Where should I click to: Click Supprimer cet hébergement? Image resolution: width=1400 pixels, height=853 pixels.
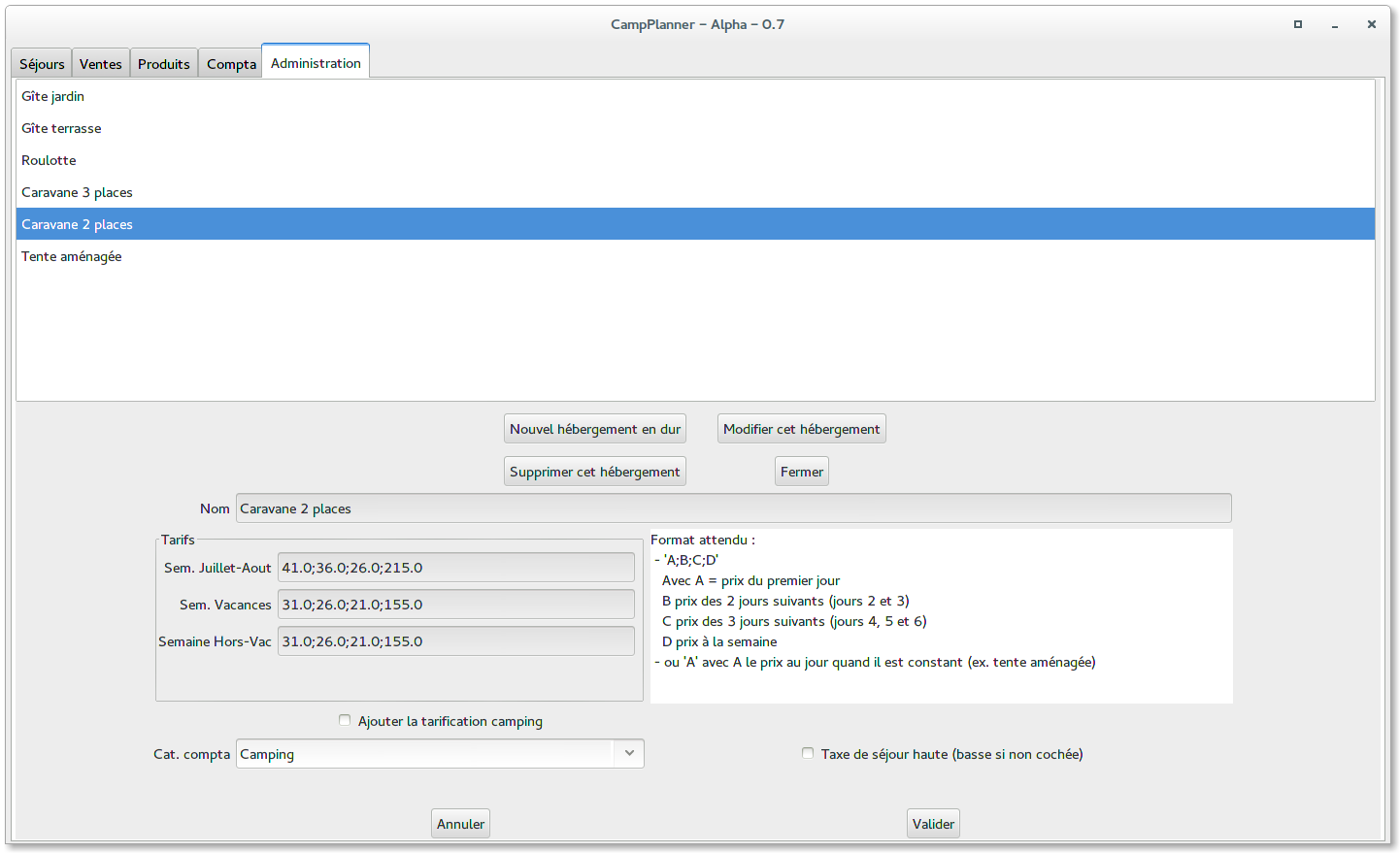coord(595,472)
